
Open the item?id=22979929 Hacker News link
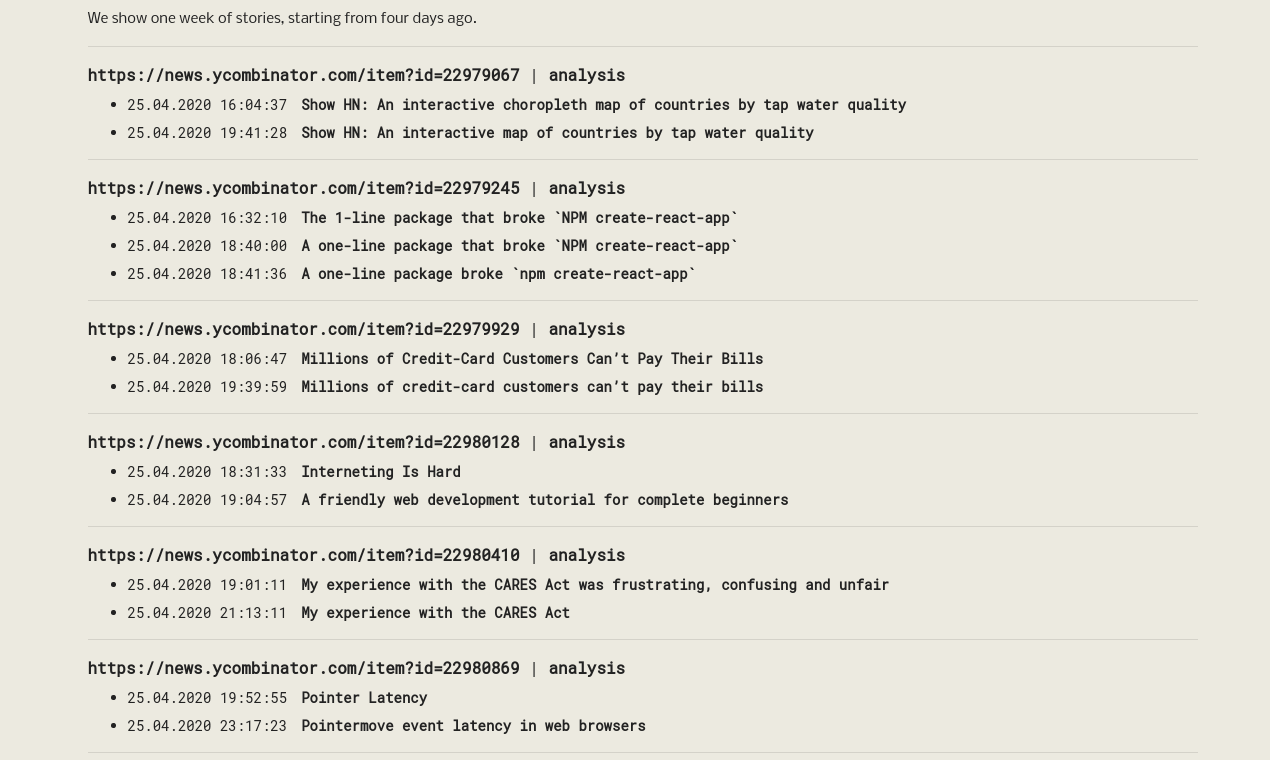tap(303, 329)
